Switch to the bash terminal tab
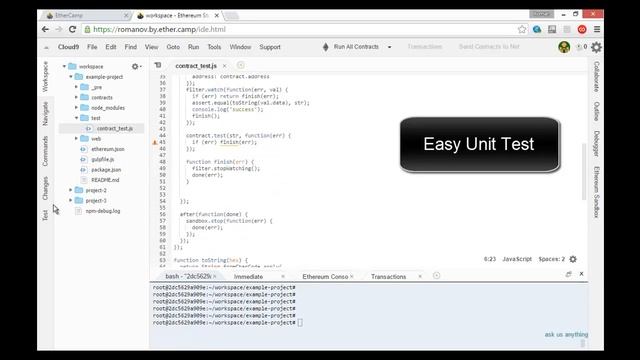This screenshot has height=360, width=640. tap(188, 276)
